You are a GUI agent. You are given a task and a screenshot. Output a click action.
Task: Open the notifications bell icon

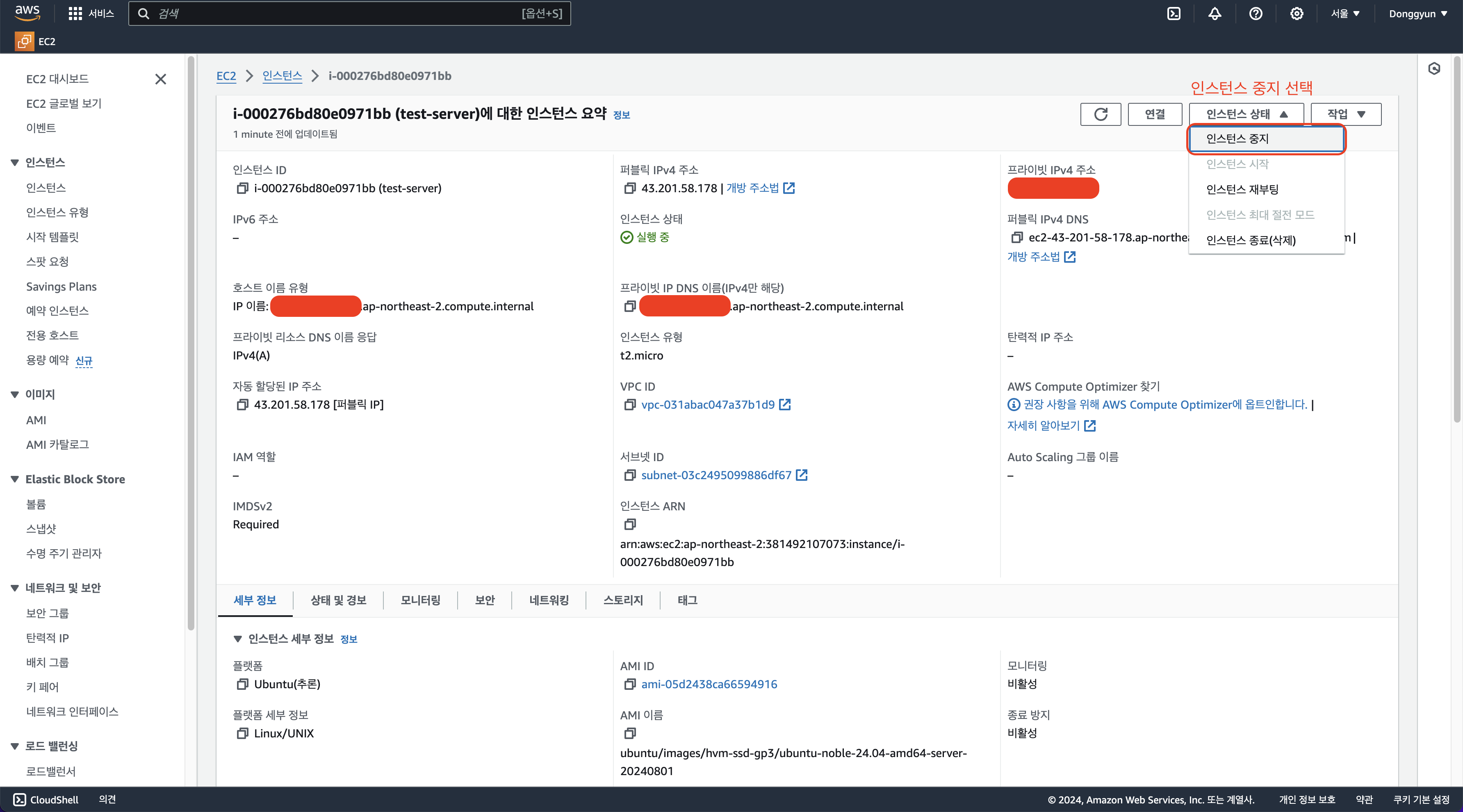point(1214,14)
